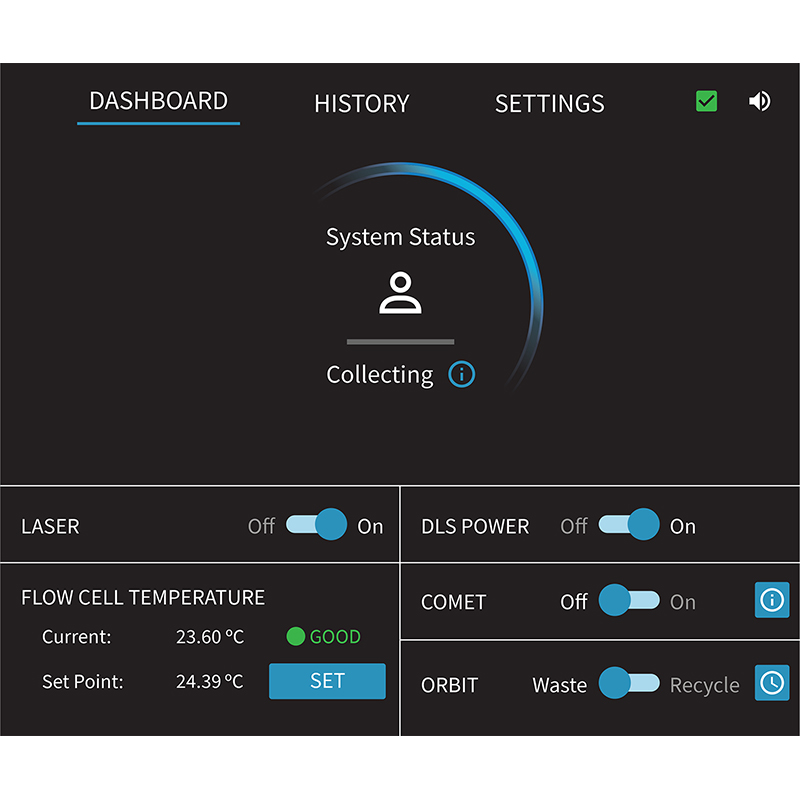Open the HISTORY tab

click(362, 104)
